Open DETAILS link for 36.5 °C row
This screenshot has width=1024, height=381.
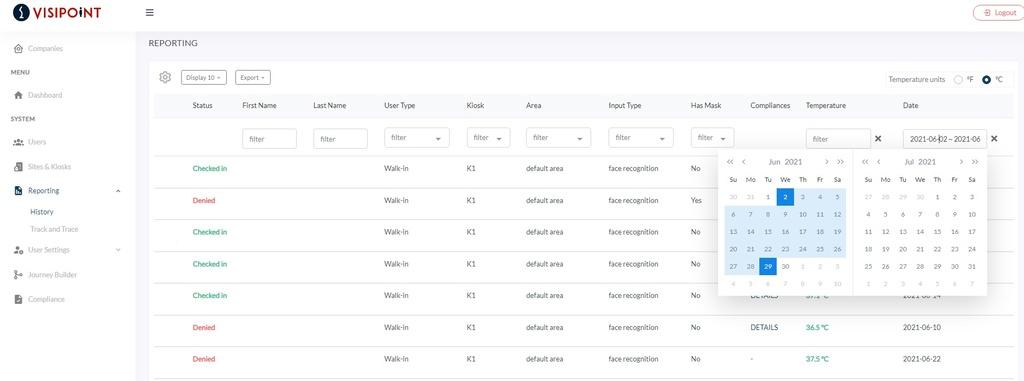coord(764,327)
